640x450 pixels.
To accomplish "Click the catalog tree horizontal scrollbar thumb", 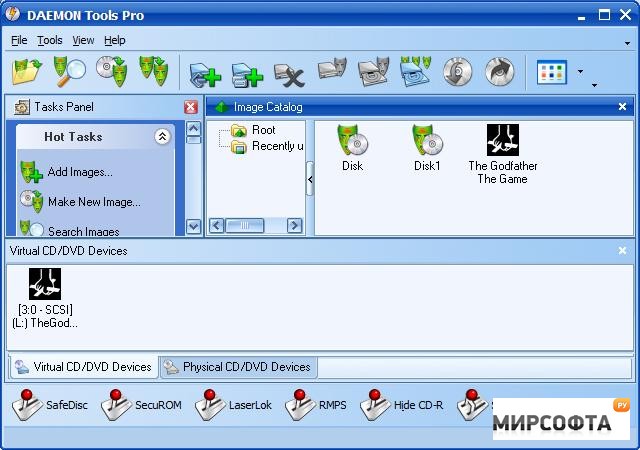I will (x=245, y=226).
